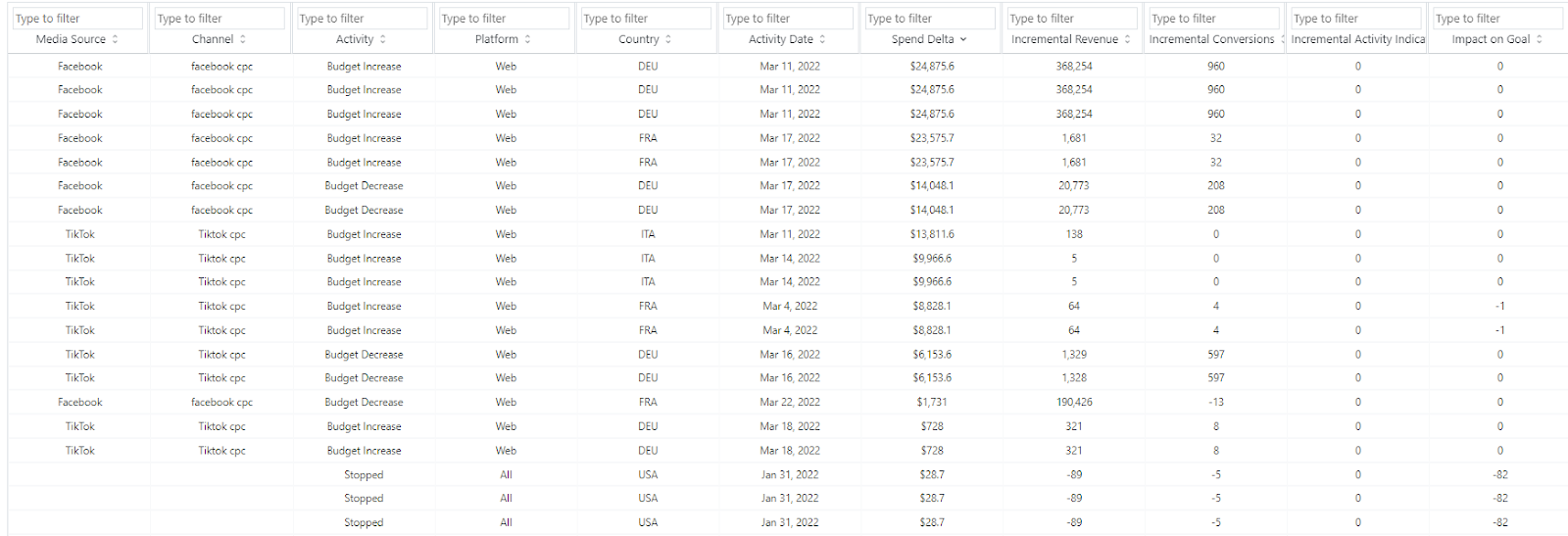Click the Activity filter text box
The image size is (1568, 536).
(x=363, y=19)
